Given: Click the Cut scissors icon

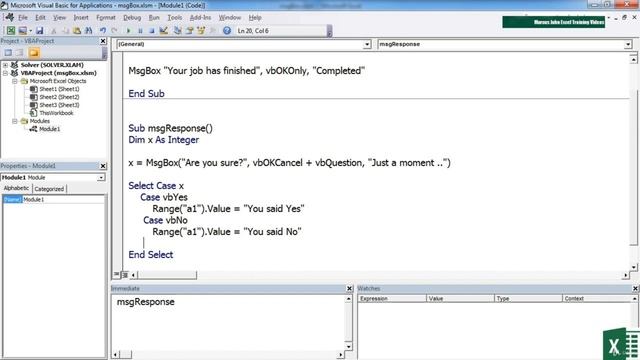Looking at the screenshot, I should click(53, 31).
